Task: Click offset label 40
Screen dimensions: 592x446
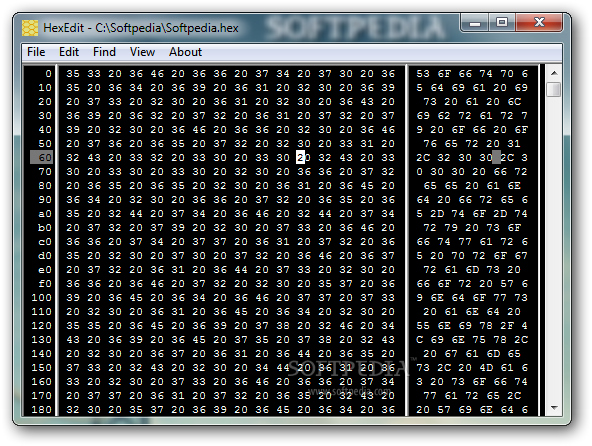Action: [45, 130]
